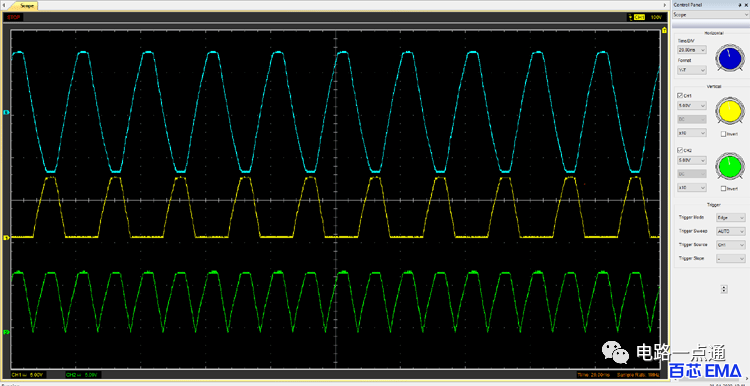Screen dimensions: 750x386
Task: Click the blue horizontal Time/DIV knob
Action: [x=730, y=58]
